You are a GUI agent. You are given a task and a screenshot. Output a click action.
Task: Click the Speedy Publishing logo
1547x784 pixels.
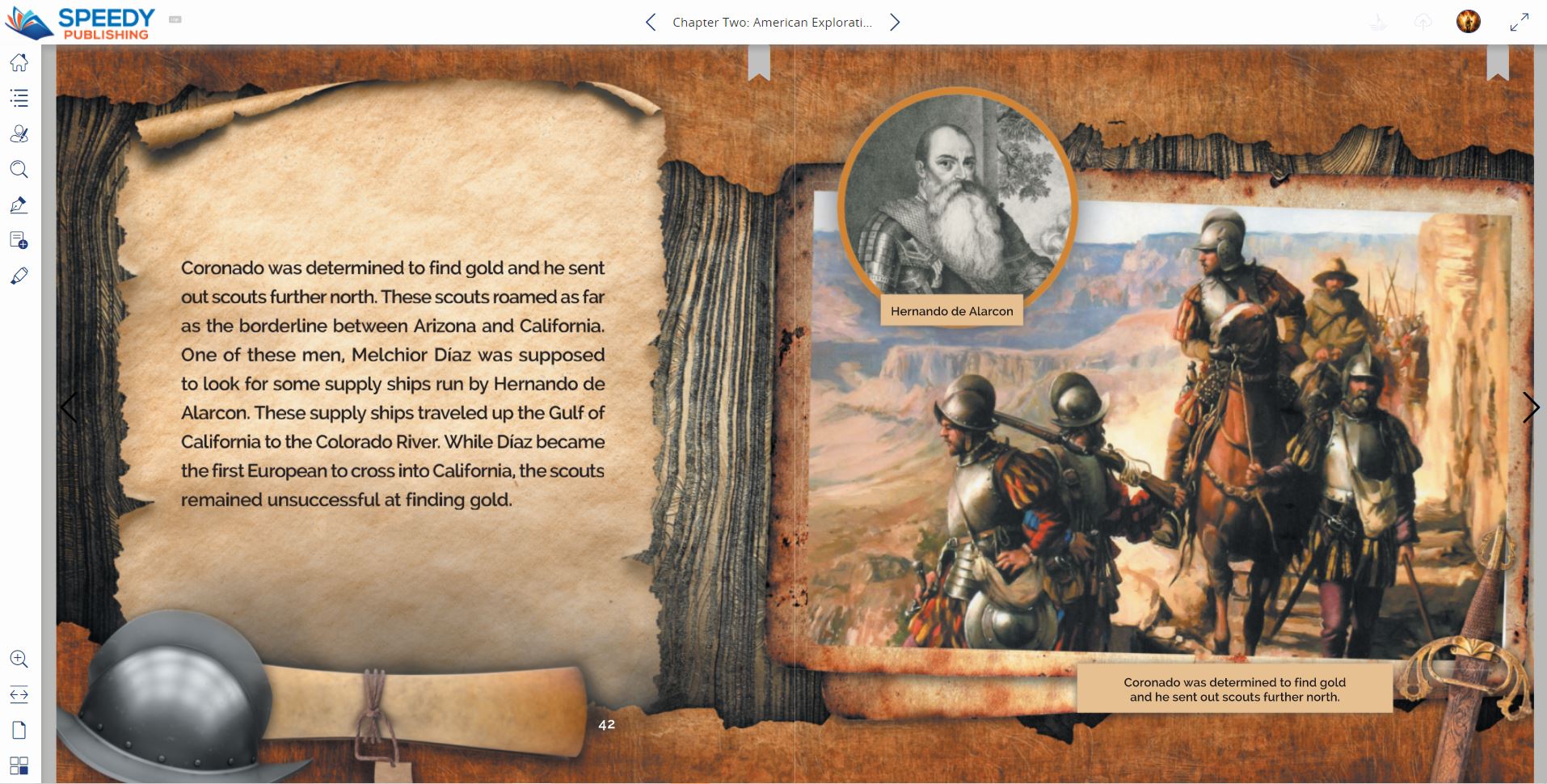coord(80,23)
